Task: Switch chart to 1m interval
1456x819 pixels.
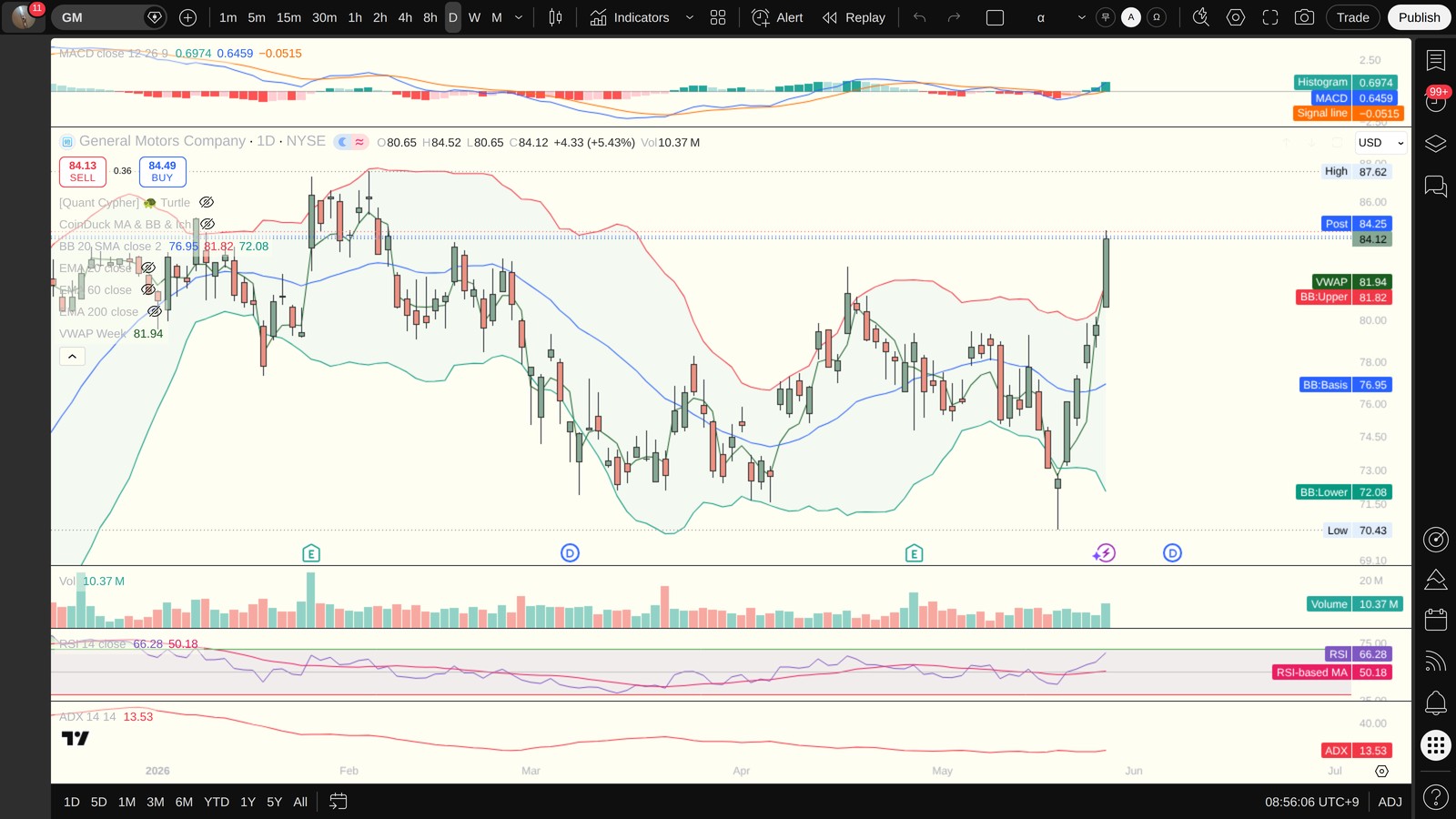Action: [227, 17]
